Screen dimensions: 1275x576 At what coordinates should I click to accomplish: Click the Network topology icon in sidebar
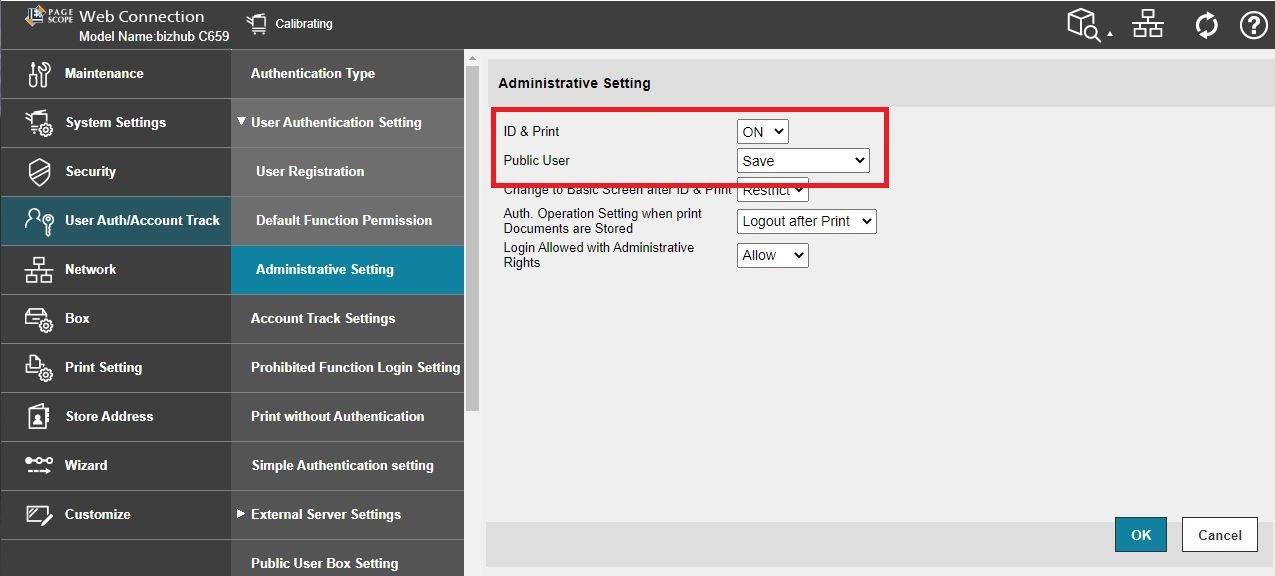coord(38,270)
